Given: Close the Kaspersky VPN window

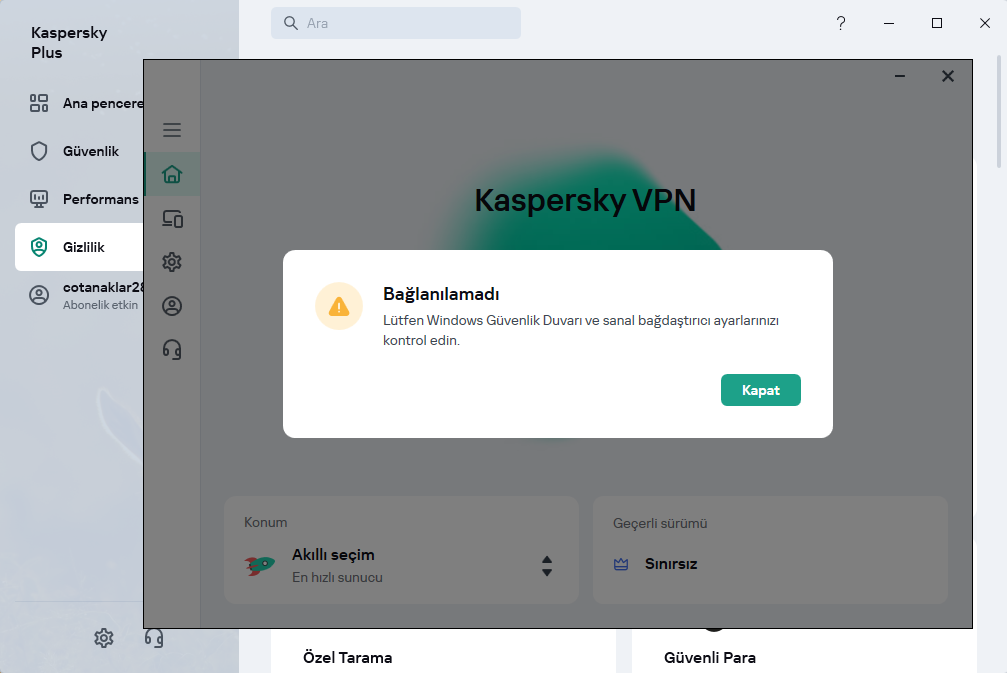Looking at the screenshot, I should coord(947,76).
